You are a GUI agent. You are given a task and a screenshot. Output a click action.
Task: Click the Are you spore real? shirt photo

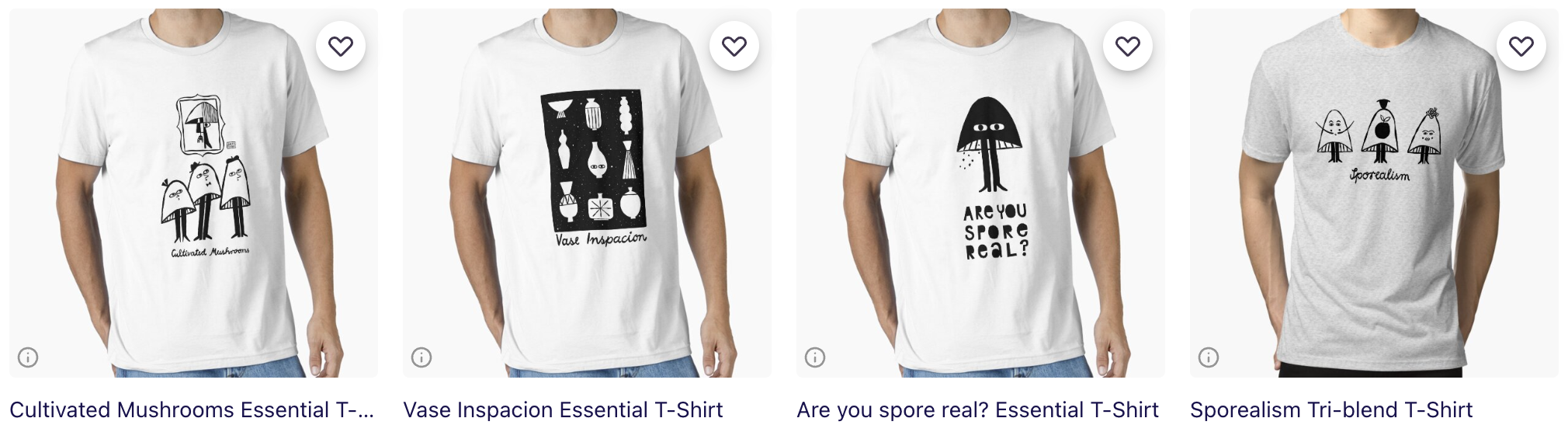(x=980, y=193)
